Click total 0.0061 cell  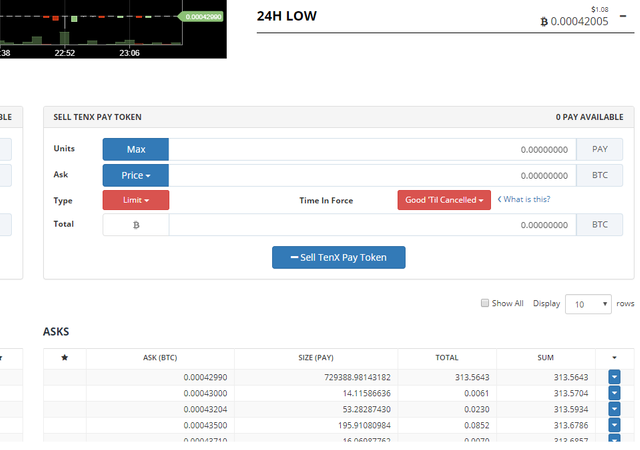(x=476, y=393)
